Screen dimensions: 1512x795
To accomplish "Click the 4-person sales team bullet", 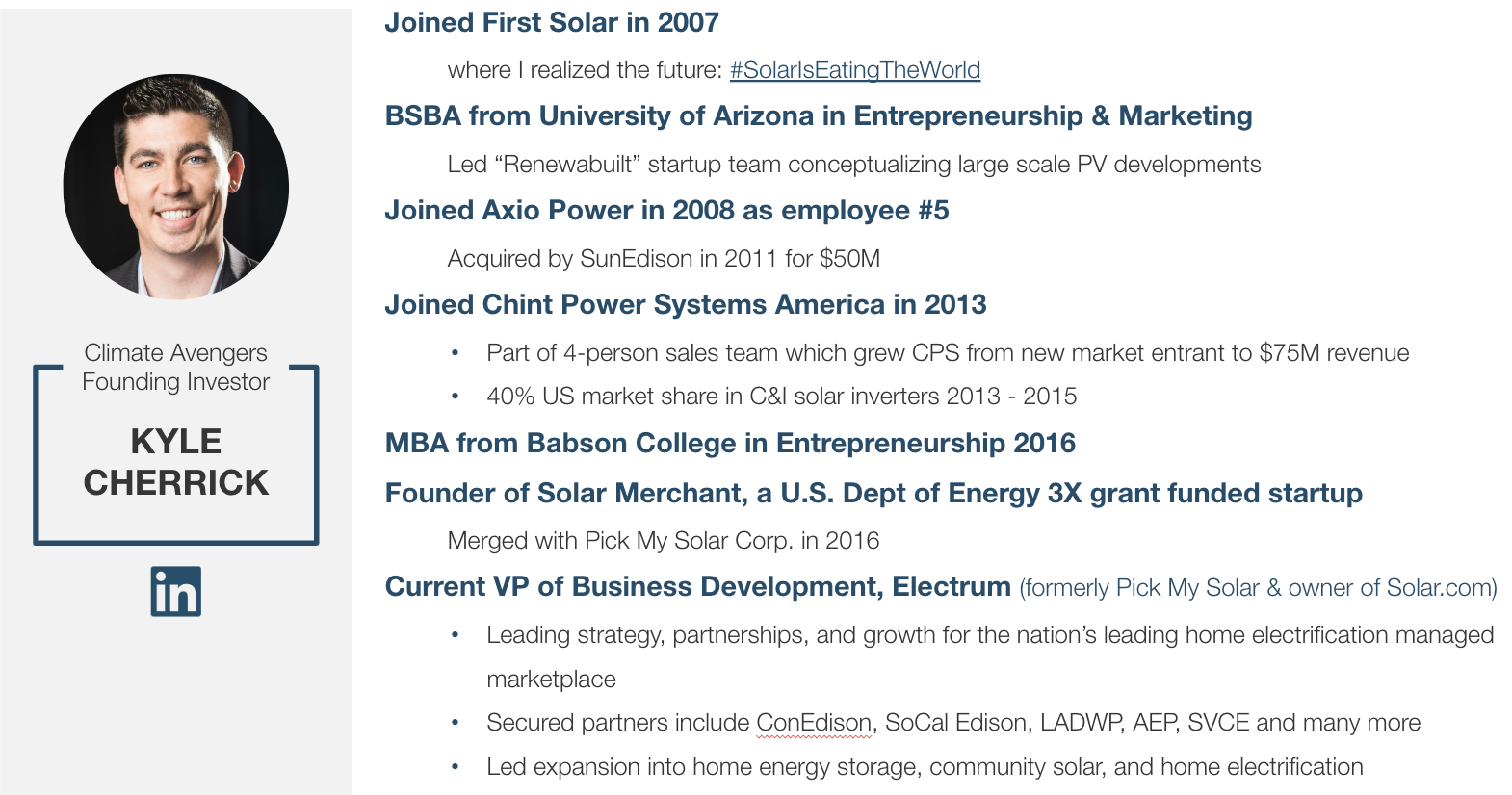I will (x=948, y=353).
